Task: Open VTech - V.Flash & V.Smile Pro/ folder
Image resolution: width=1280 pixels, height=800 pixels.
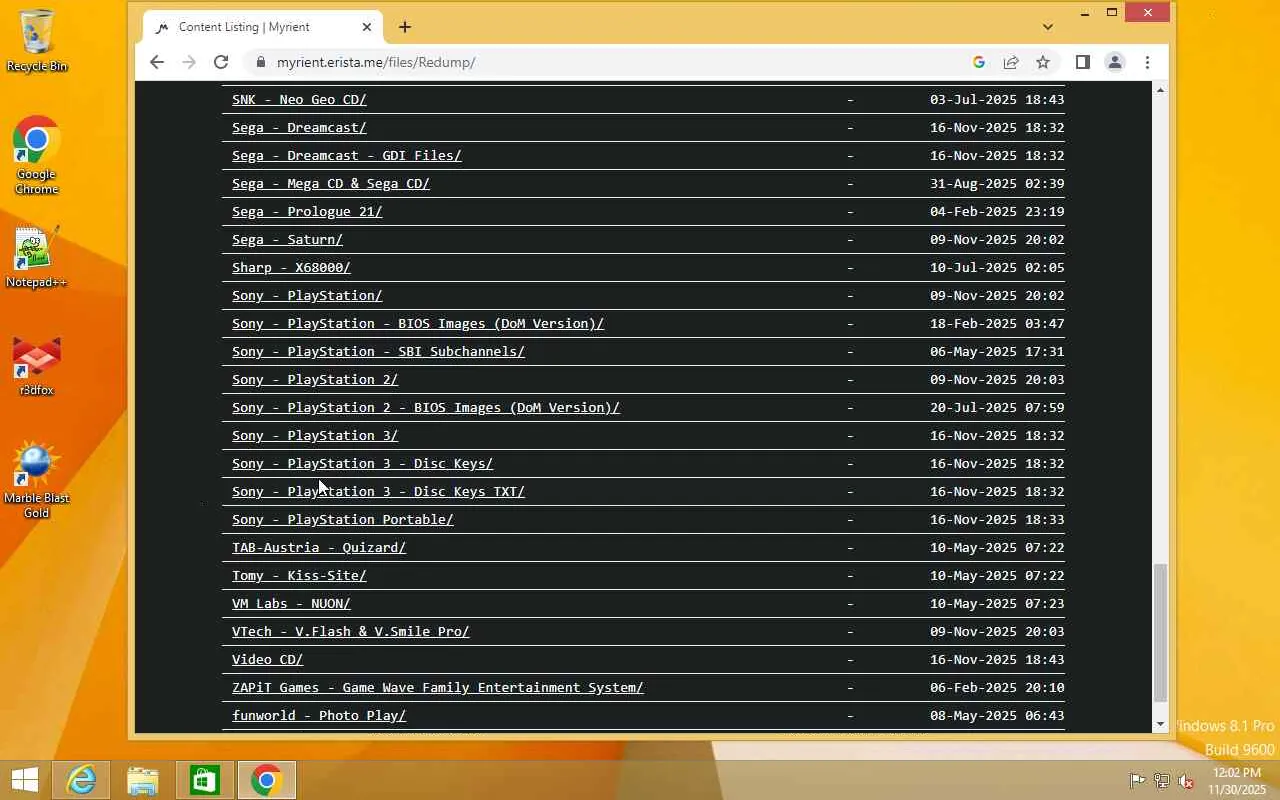Action: (351, 632)
